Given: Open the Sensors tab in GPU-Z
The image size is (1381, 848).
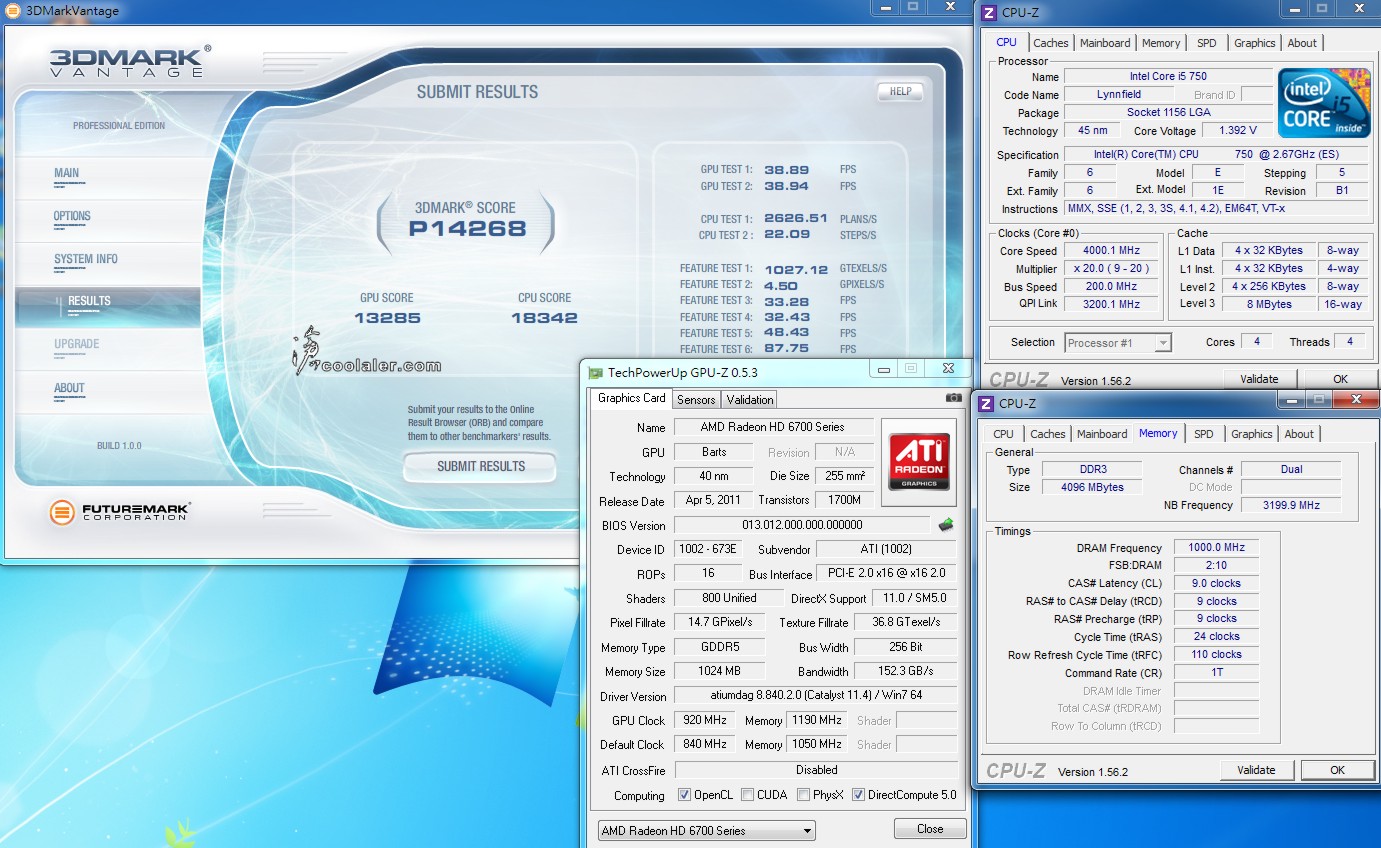Looking at the screenshot, I should pos(696,399).
